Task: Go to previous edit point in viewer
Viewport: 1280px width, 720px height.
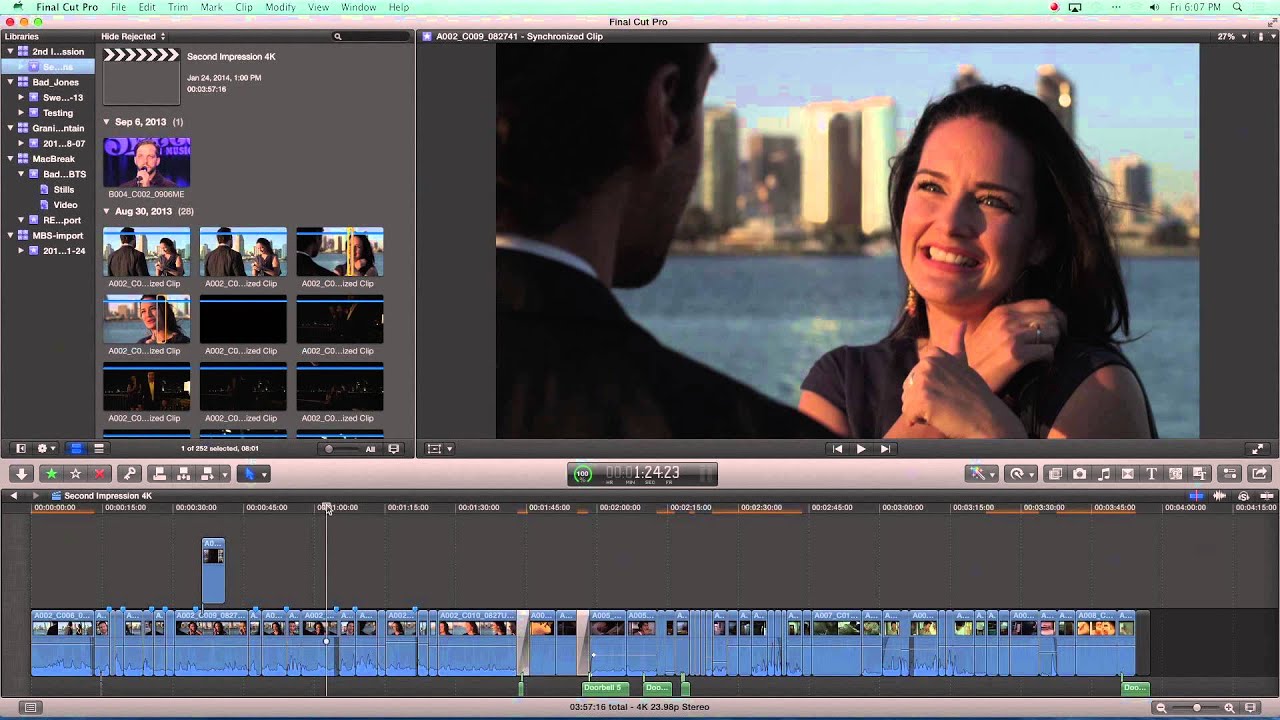Action: pyautogui.click(x=837, y=449)
